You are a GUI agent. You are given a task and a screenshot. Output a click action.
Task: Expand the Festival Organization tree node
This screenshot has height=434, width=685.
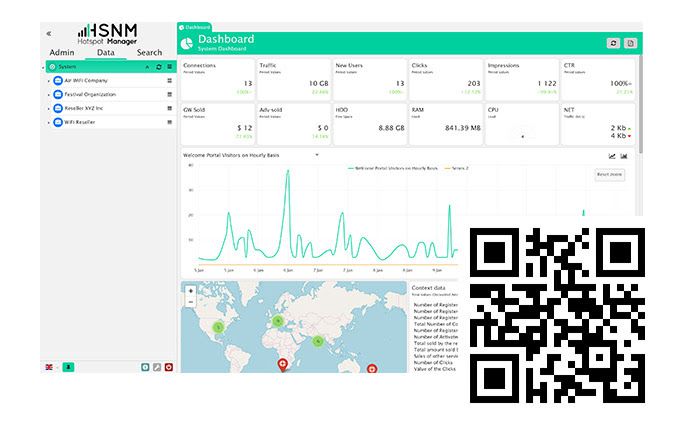[x=49, y=94]
